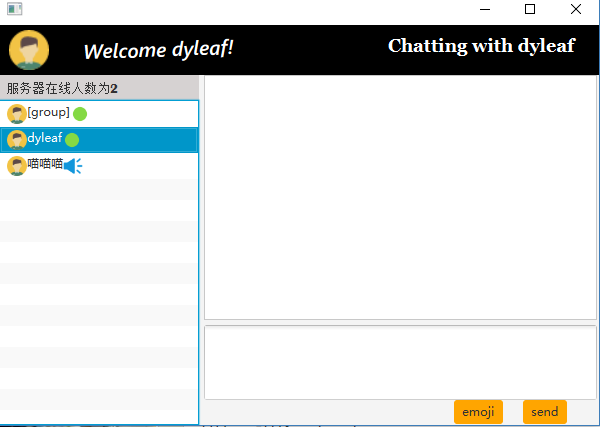
Task: Select the dyleaf contact in the list
Action: point(99,140)
